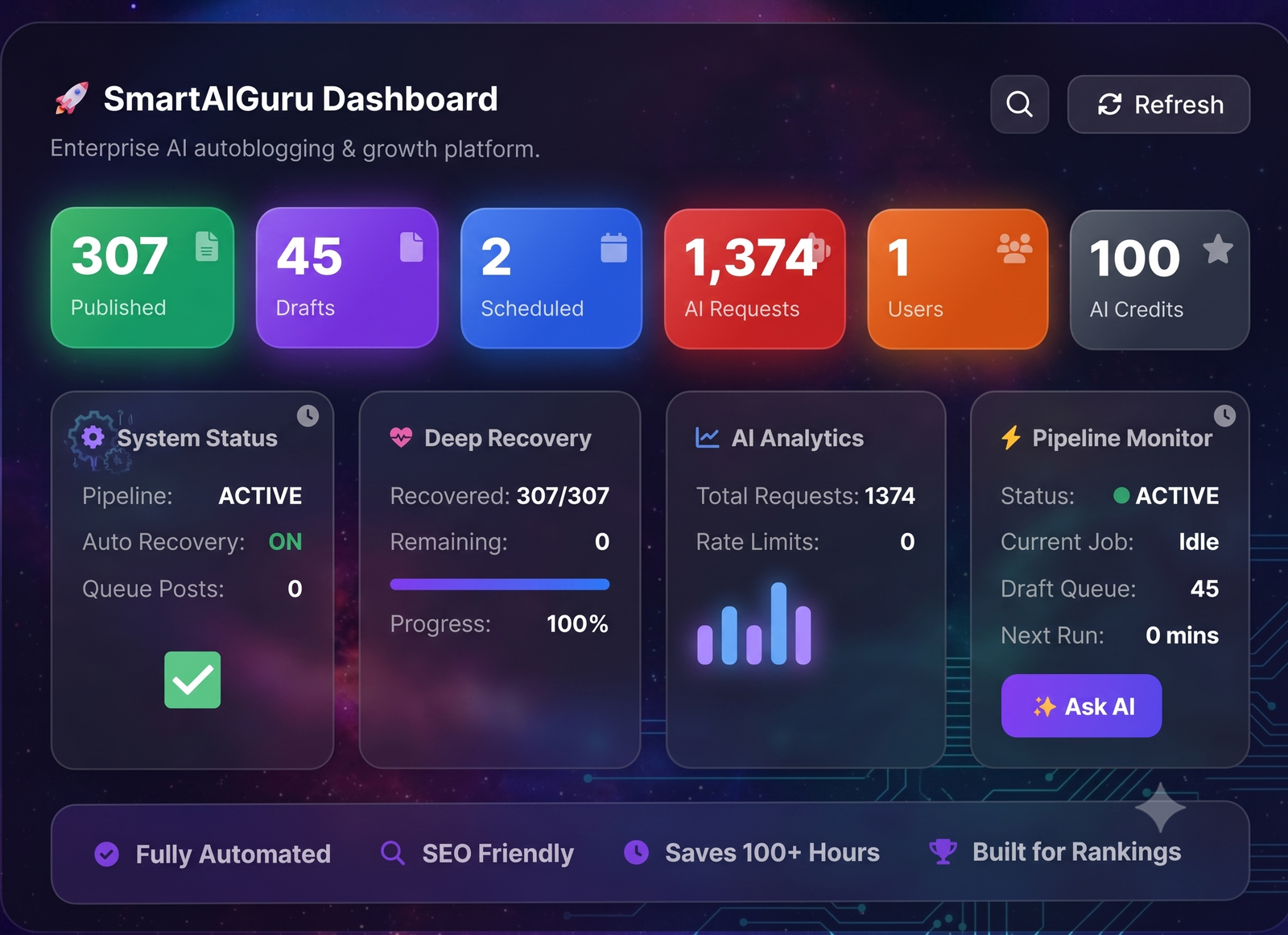Click the robot icon on AI Requests card
1288x935 pixels.
819,248
